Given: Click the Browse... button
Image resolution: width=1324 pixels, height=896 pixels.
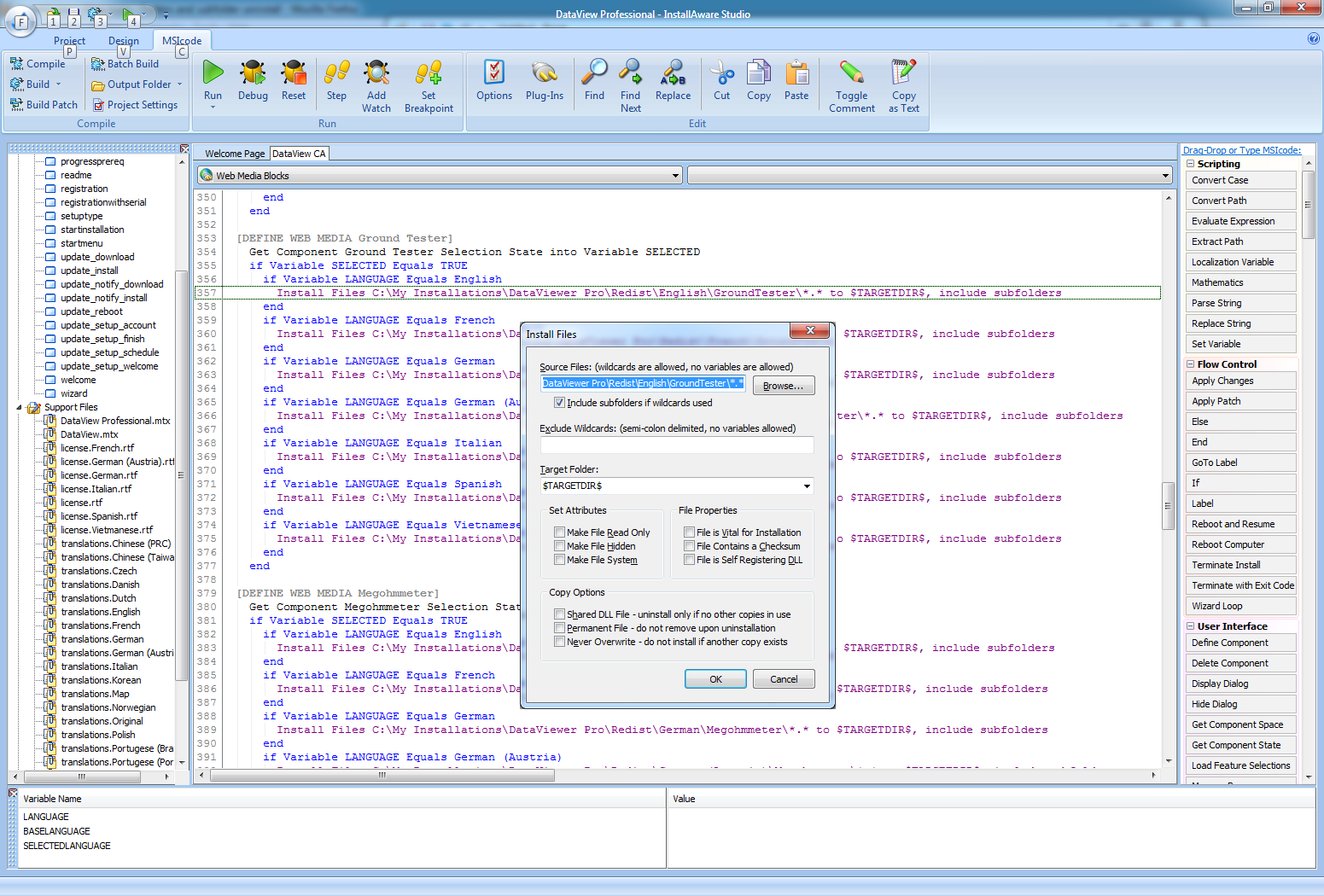Looking at the screenshot, I should (783, 386).
